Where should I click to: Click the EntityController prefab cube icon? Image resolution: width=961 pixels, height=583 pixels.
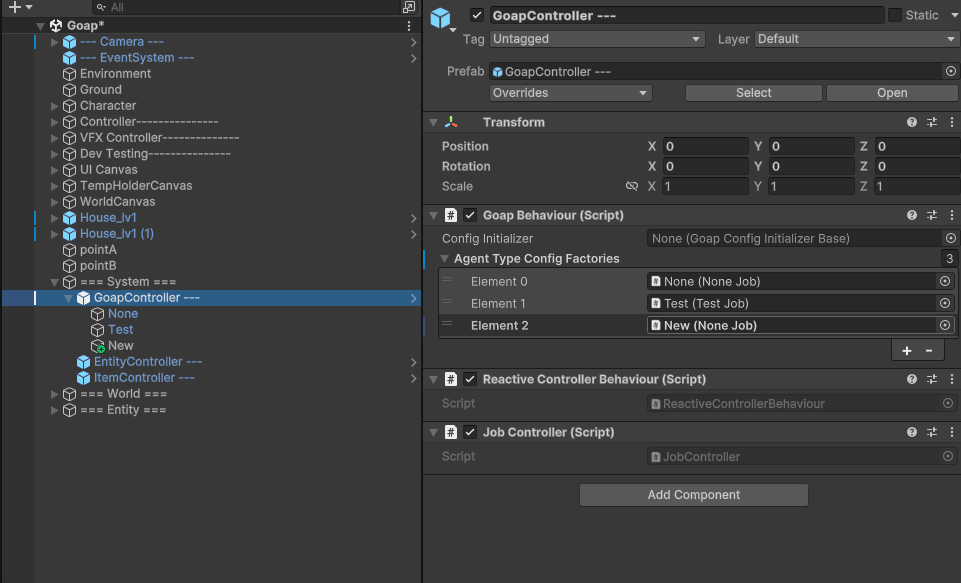83,362
